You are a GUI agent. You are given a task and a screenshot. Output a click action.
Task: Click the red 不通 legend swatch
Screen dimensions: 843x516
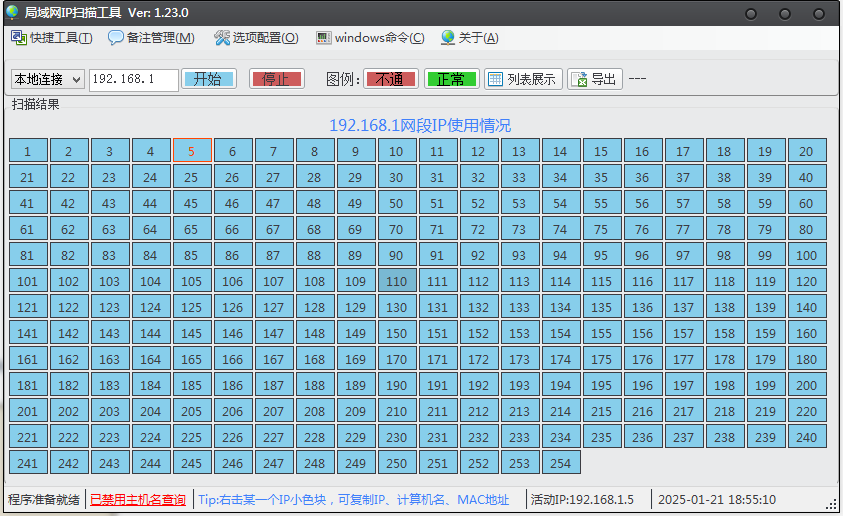(x=391, y=79)
